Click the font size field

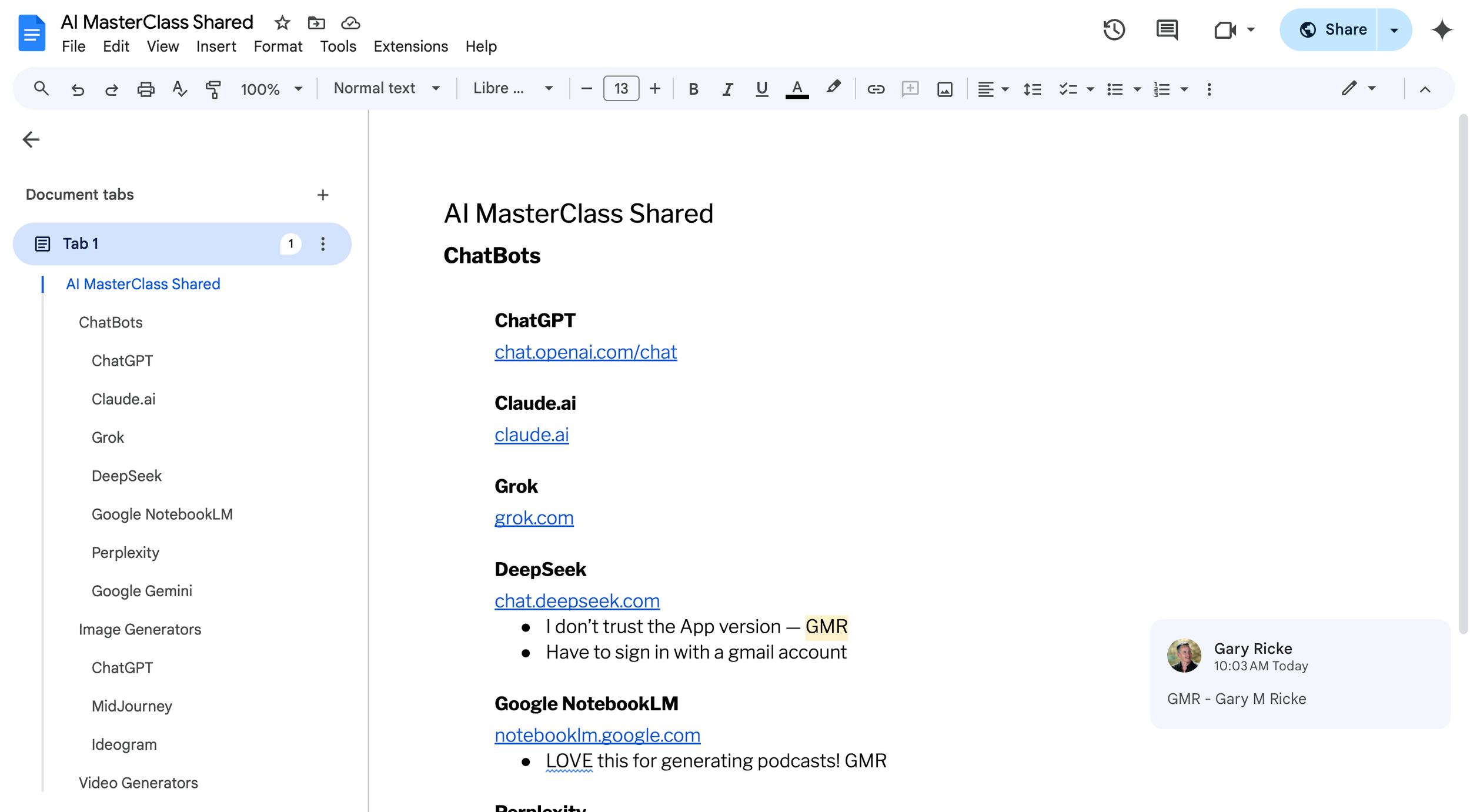621,88
